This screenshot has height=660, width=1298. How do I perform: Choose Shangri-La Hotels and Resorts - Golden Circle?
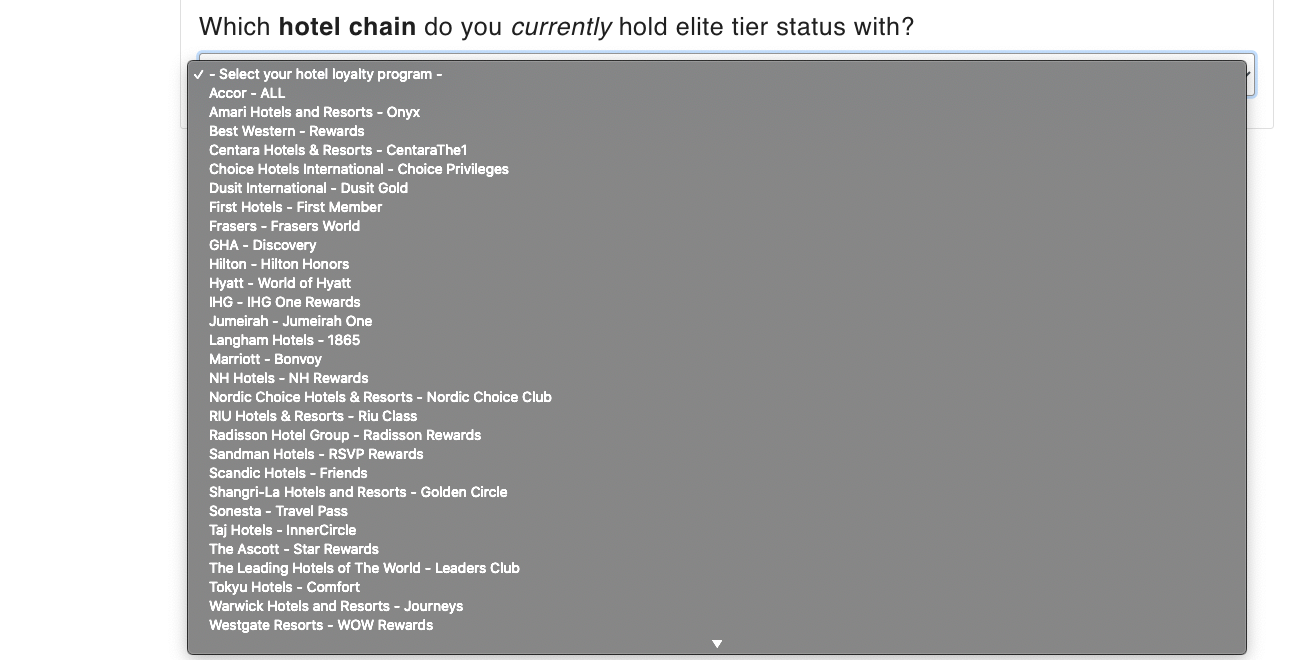[x=716, y=492]
